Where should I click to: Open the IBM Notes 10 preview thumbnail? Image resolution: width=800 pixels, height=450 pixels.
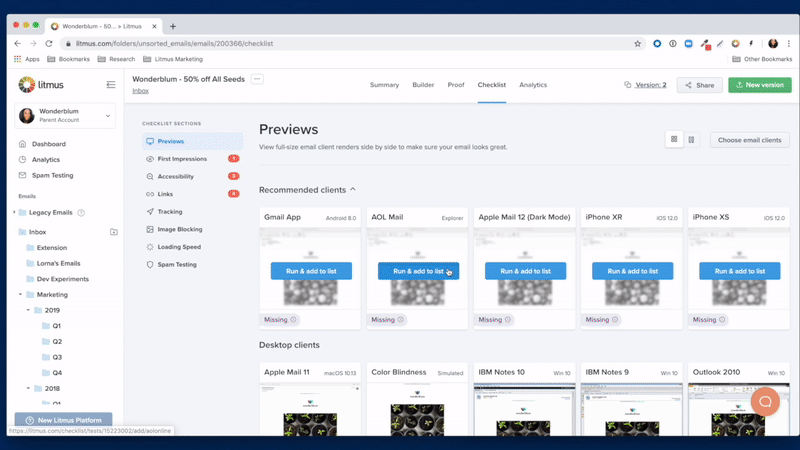(524, 410)
